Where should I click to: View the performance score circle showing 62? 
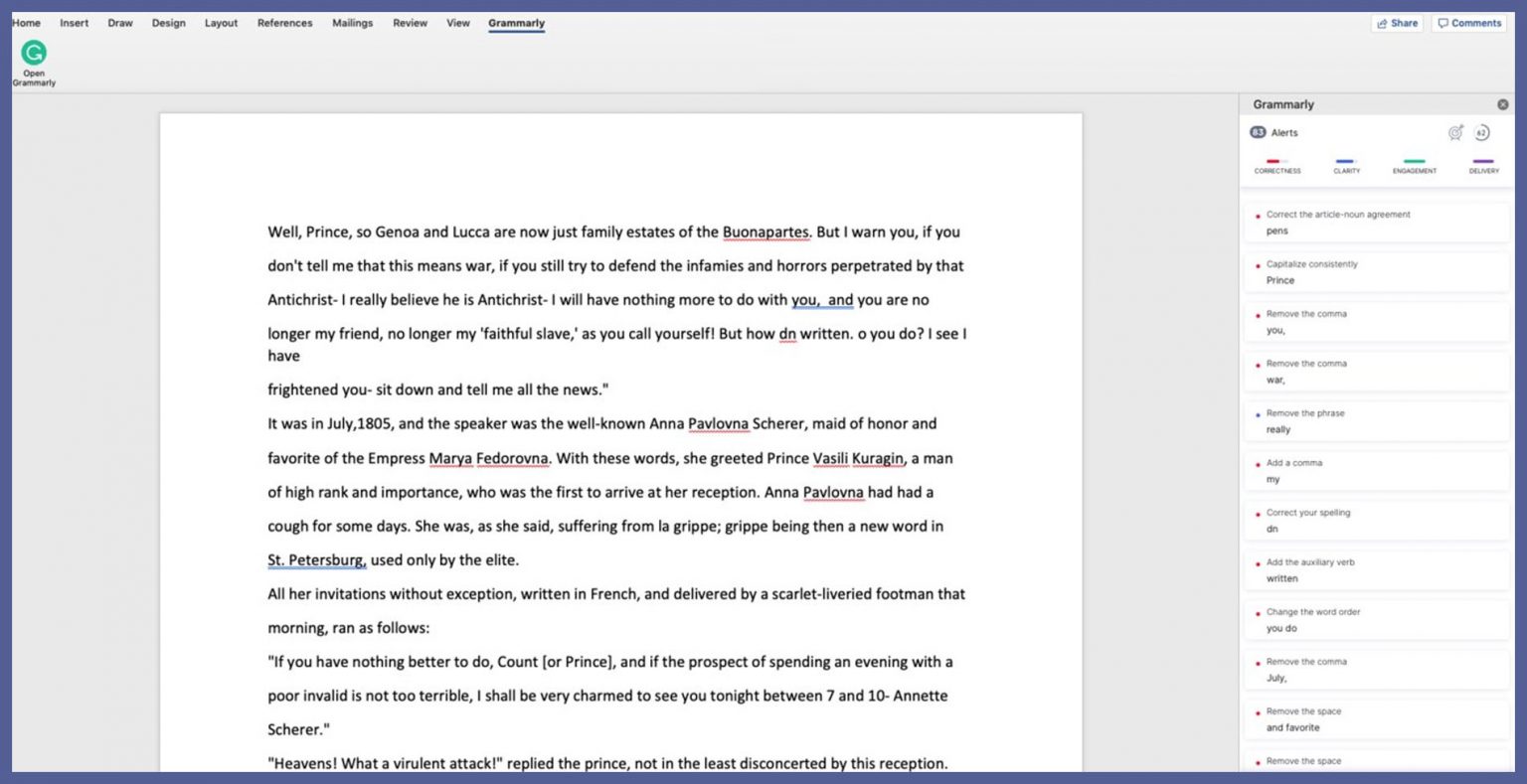[1483, 132]
